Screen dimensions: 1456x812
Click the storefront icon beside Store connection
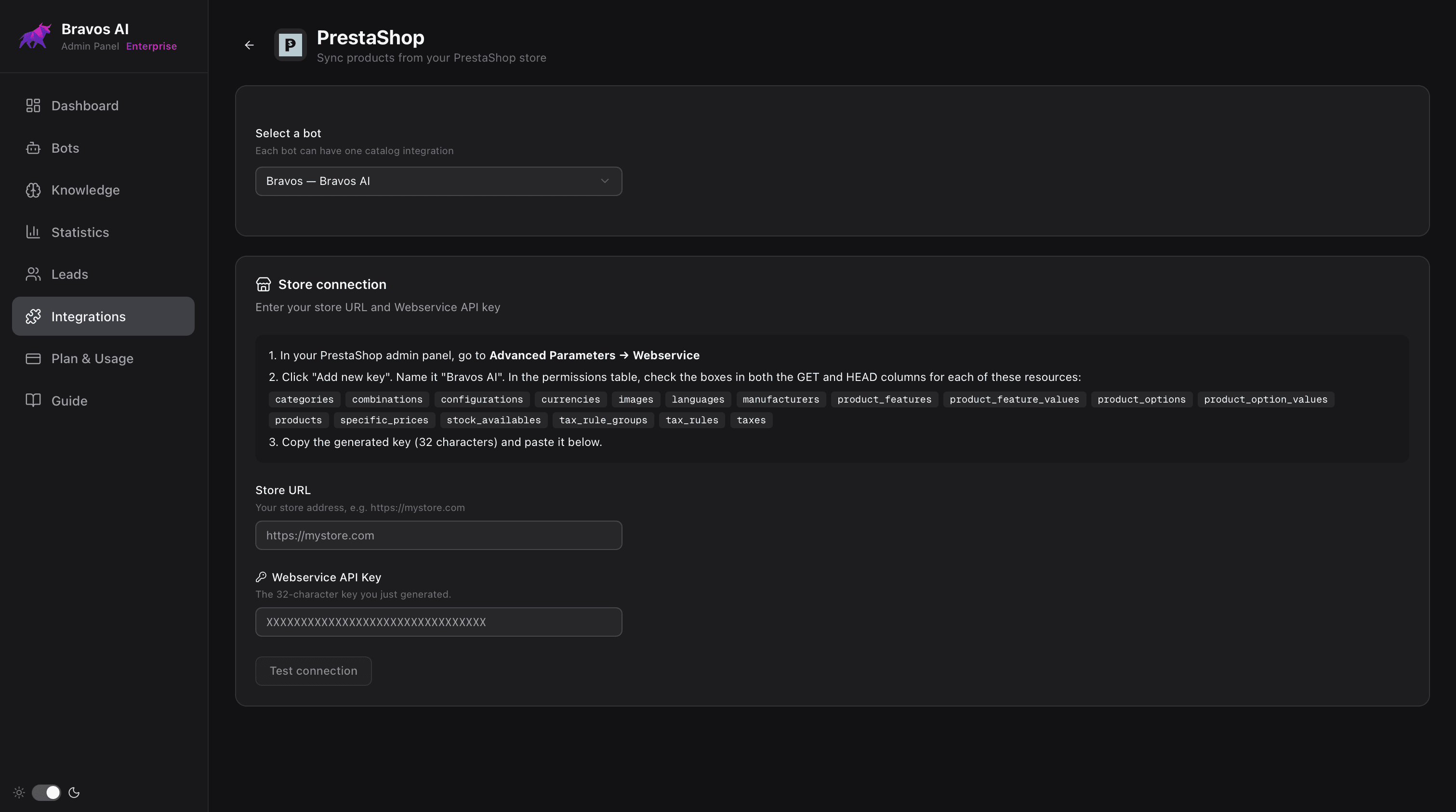tap(264, 284)
